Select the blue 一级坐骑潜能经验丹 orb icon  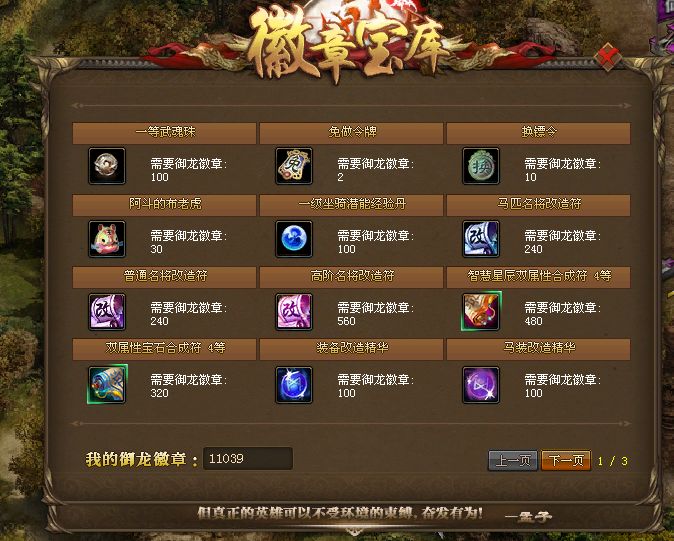tap(294, 239)
